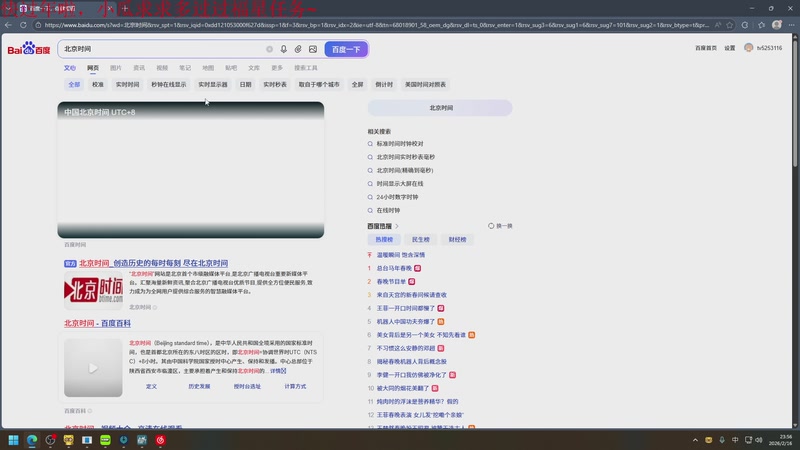Switch to the 地图 tab

208,68
